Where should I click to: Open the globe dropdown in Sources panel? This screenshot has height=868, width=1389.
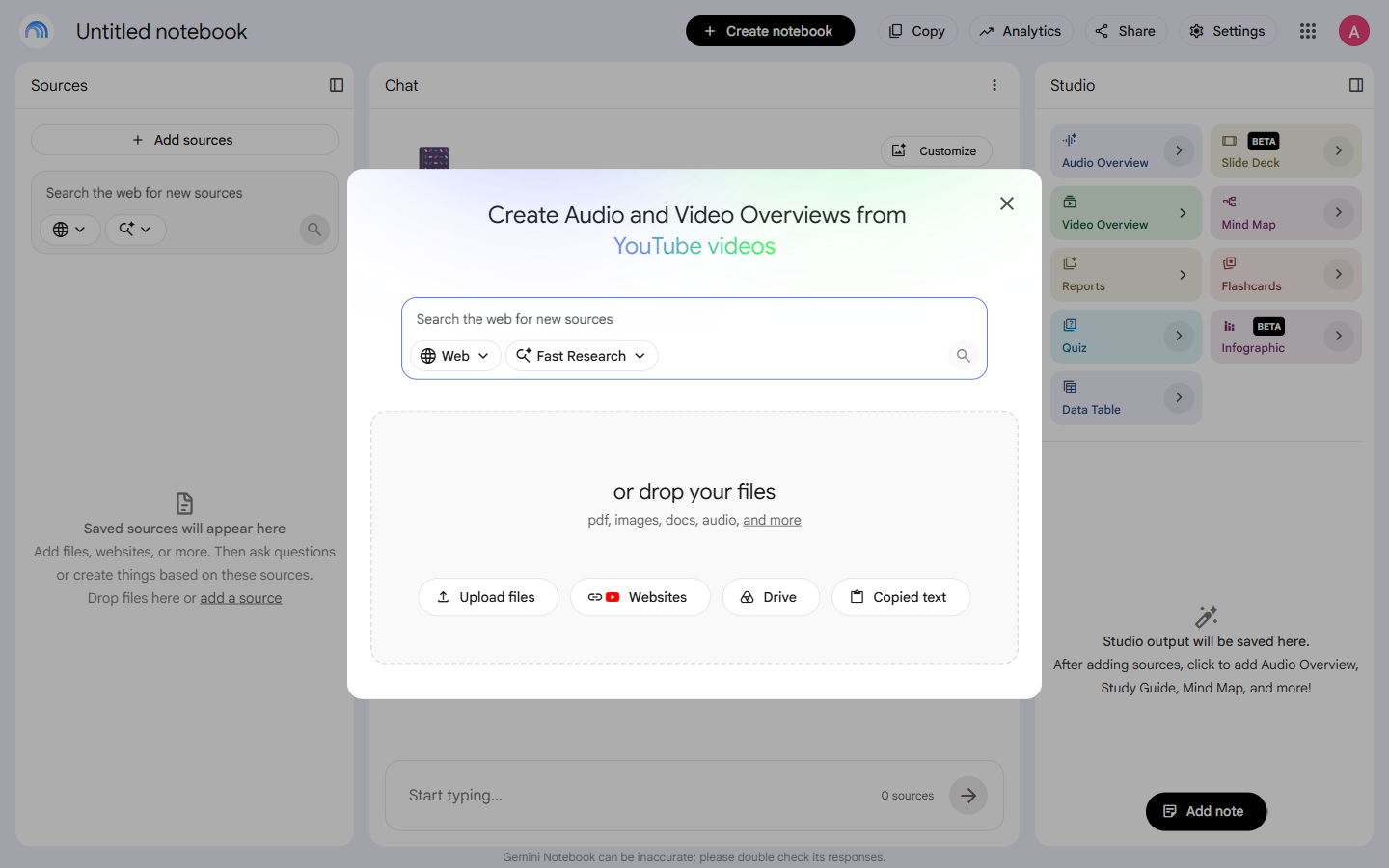pyautogui.click(x=69, y=230)
